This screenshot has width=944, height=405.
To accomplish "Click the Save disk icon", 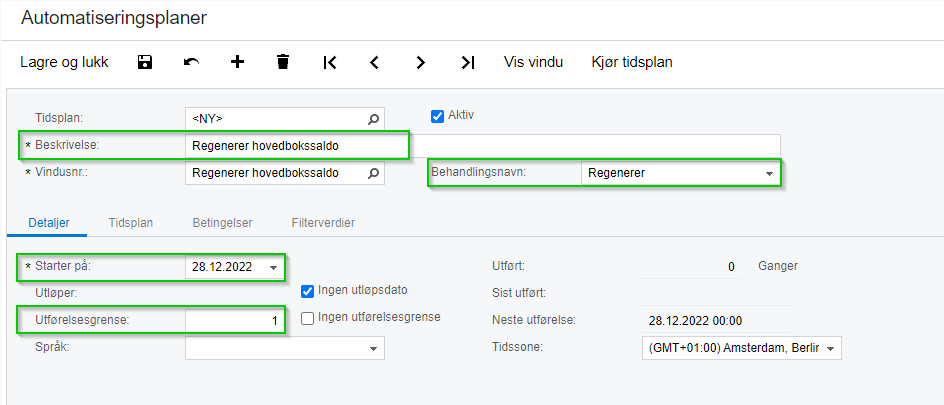I will [x=145, y=62].
